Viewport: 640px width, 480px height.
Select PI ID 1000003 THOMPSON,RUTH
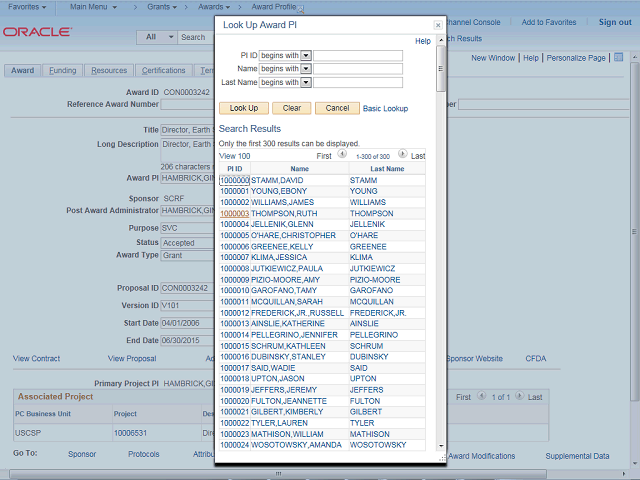coord(234,213)
